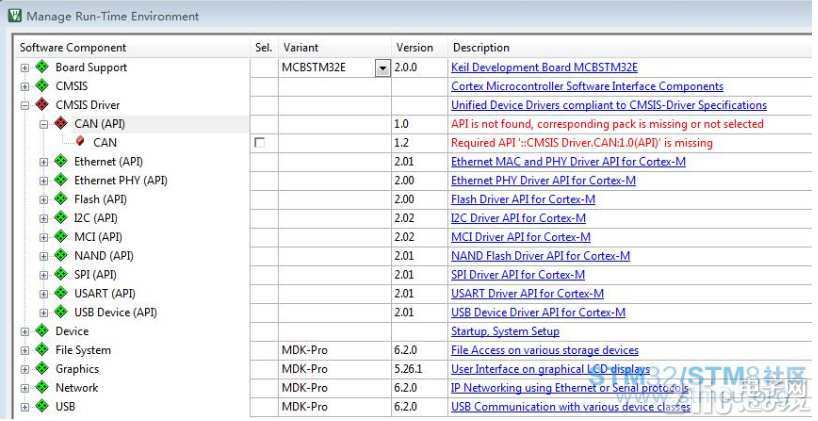Open the MCBSTM32E variant dropdown

382,68
